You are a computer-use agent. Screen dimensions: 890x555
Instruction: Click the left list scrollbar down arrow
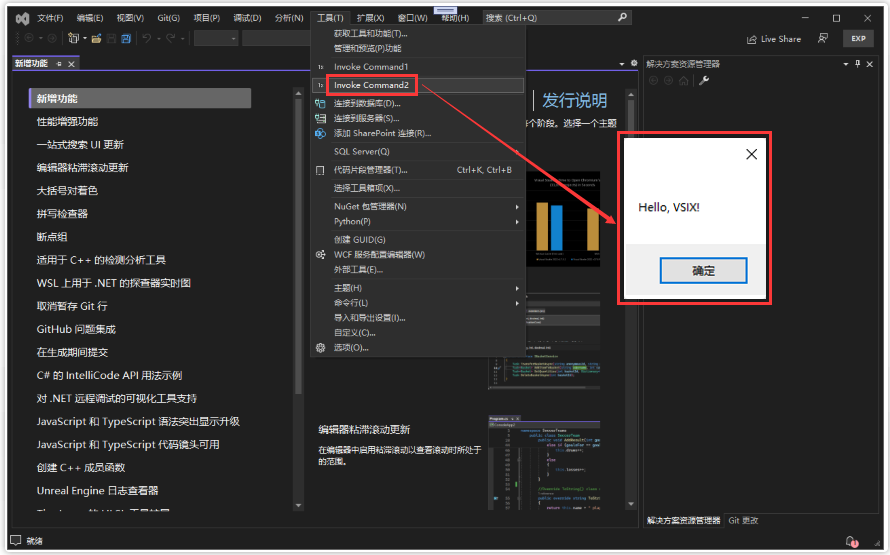(298, 505)
